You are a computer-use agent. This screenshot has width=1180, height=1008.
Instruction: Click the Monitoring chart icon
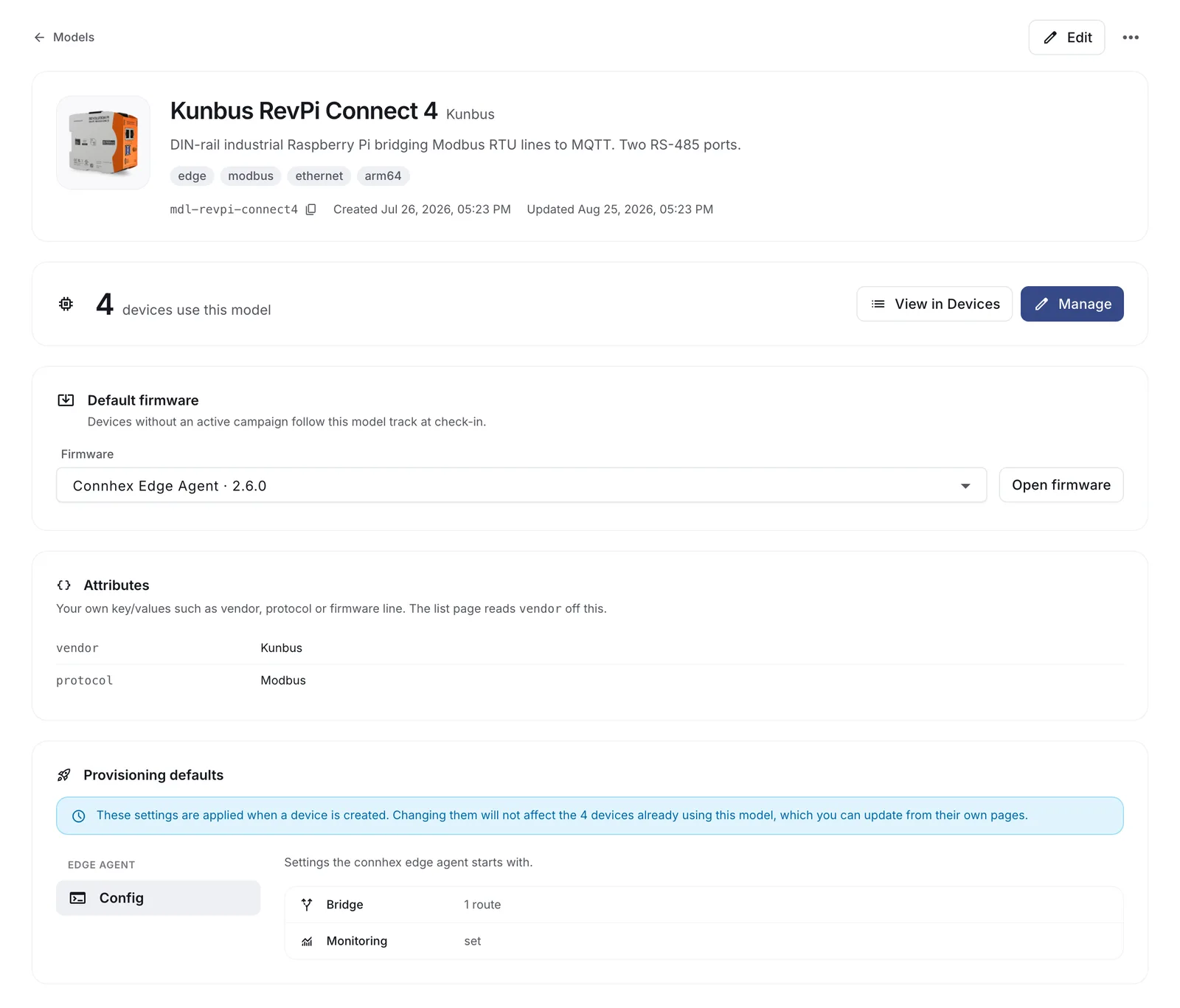coord(307,942)
